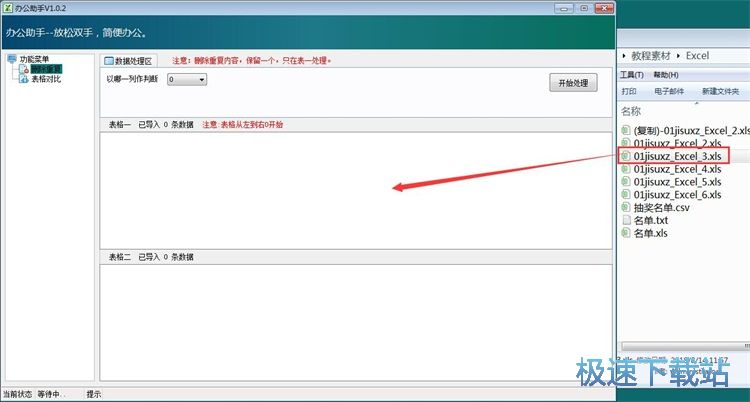Click the 名称 column header
Image resolution: width=750 pixels, height=402 pixels.
coord(631,112)
